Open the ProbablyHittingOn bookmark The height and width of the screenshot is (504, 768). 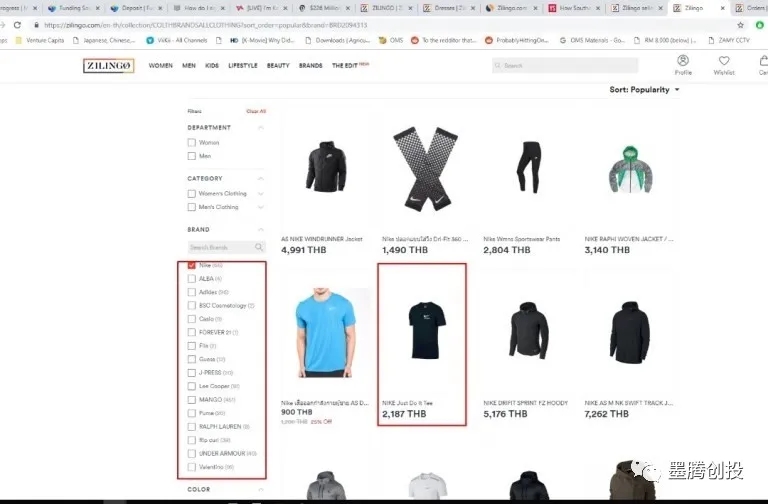click(x=517, y=40)
